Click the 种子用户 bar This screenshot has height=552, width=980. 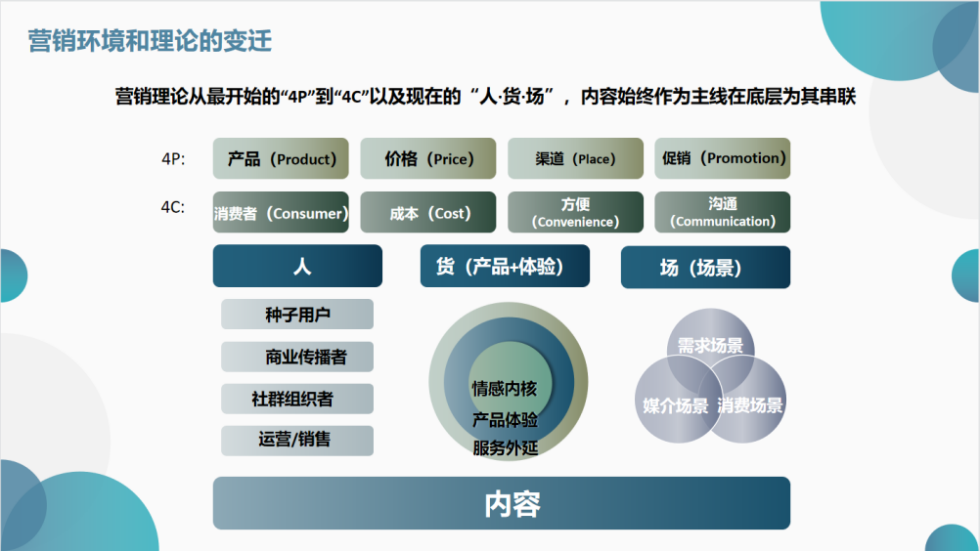coord(298,314)
